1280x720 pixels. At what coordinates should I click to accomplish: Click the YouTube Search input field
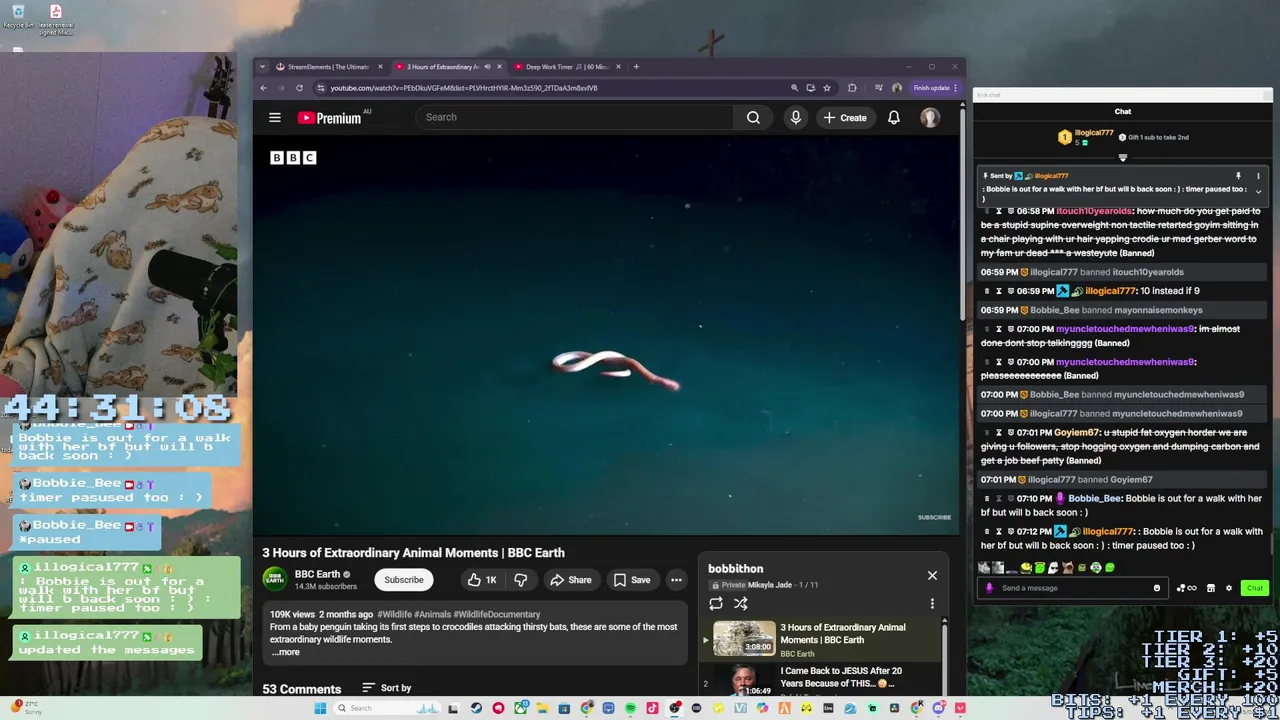pos(575,118)
